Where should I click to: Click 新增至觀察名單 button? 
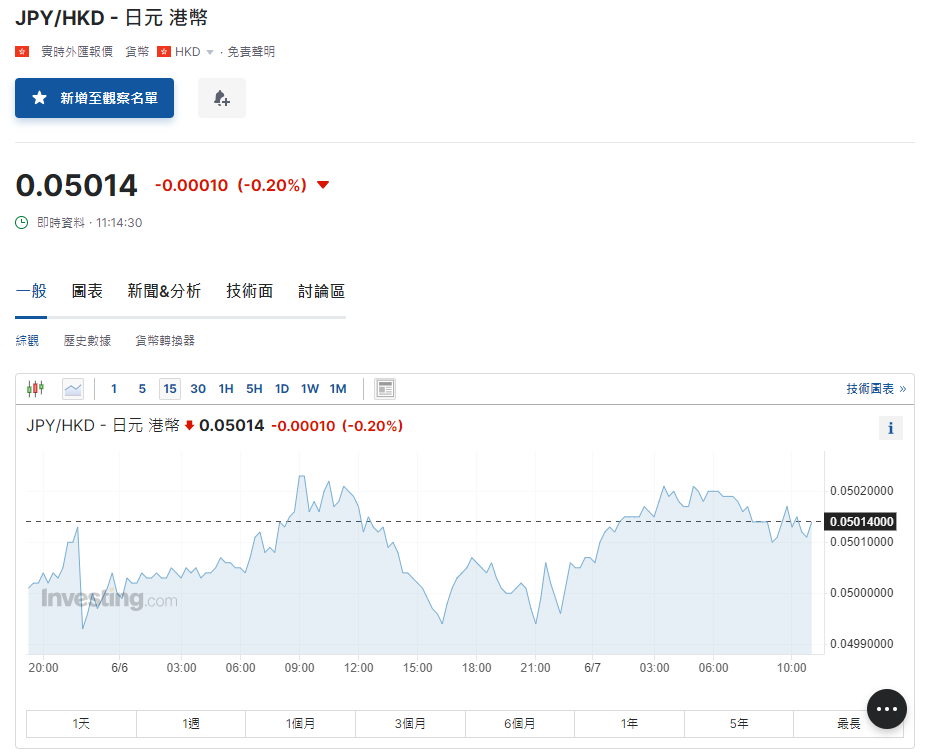coord(94,98)
